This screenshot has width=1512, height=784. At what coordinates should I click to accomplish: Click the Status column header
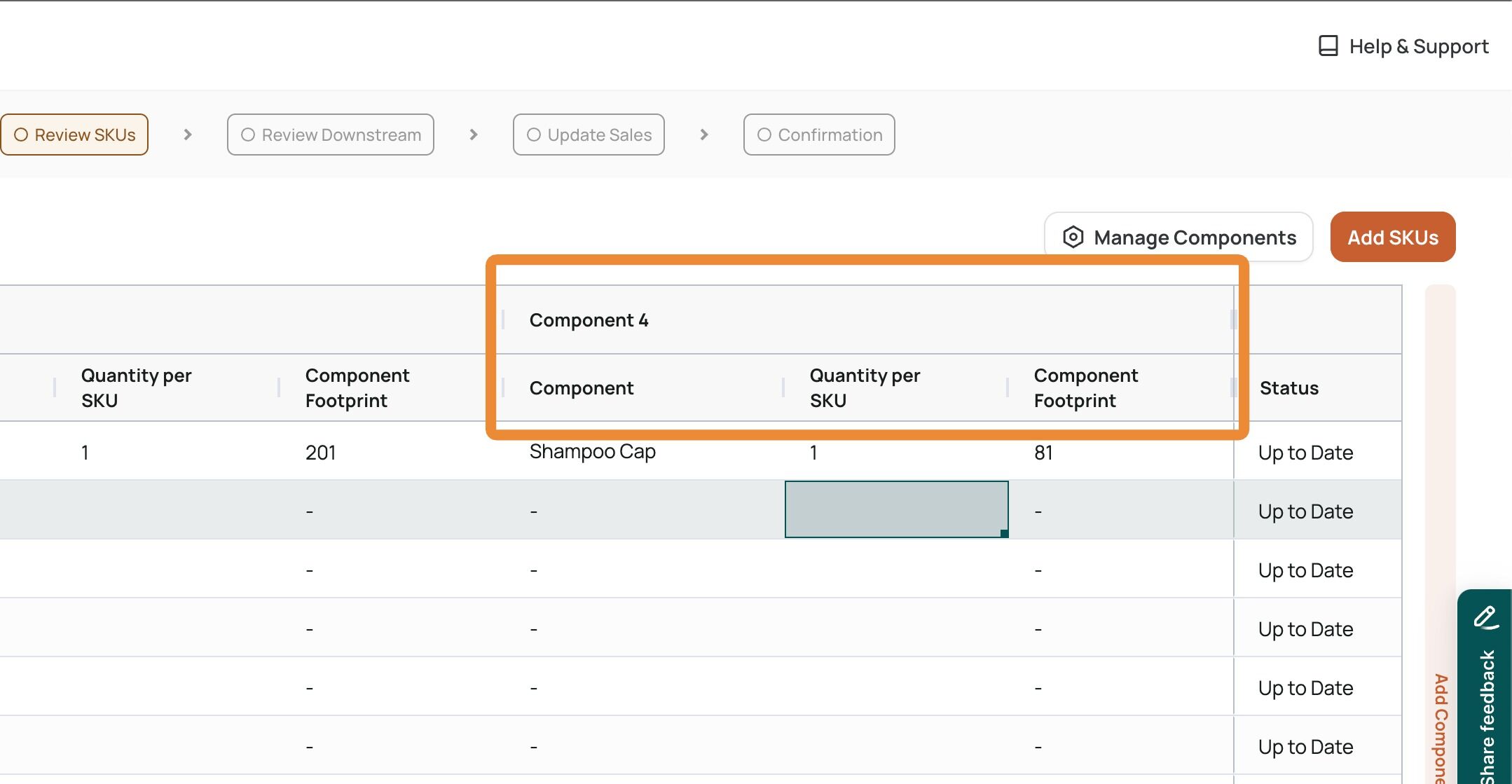[x=1318, y=388]
